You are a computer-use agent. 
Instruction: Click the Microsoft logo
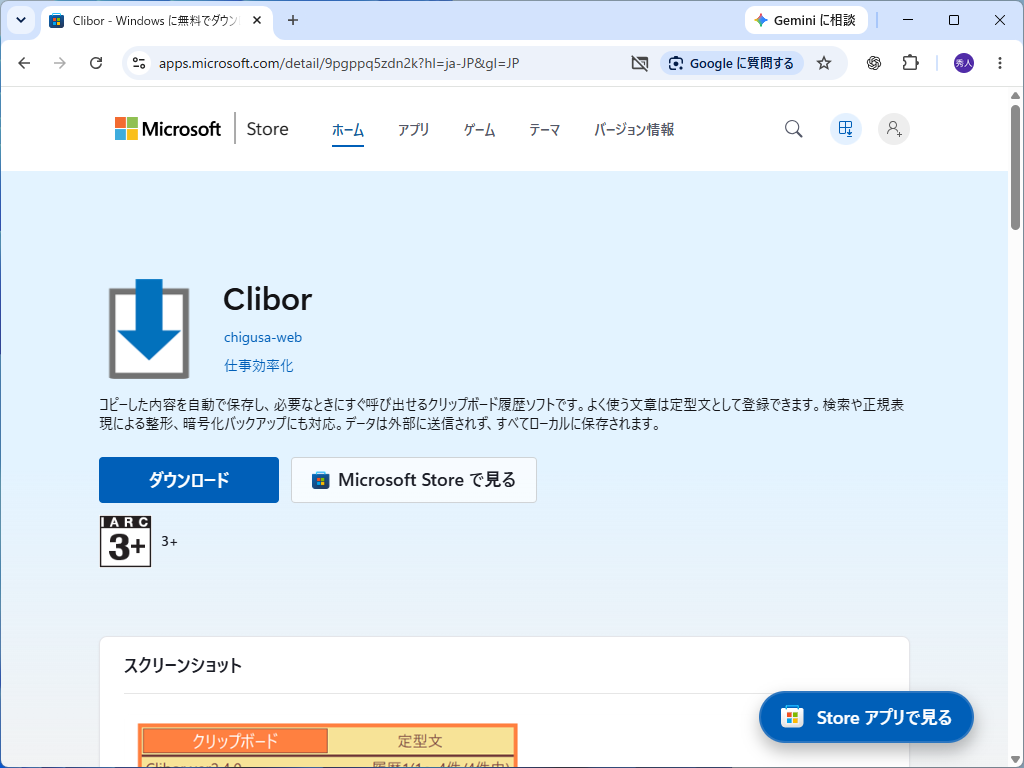point(168,129)
